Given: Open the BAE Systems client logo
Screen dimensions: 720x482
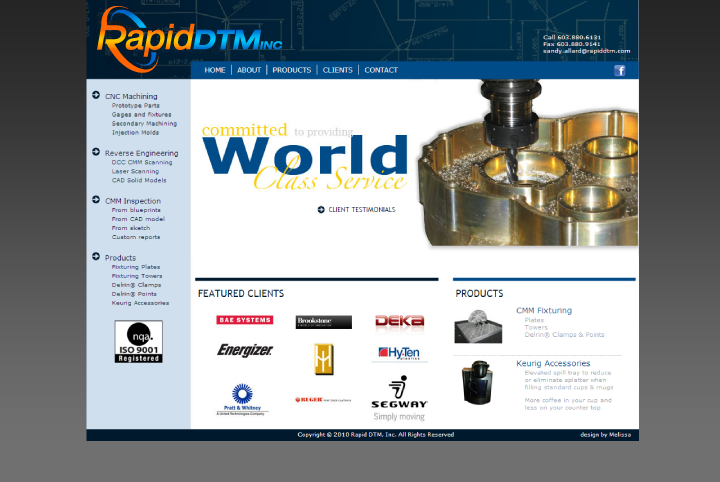Looking at the screenshot, I should 244,320.
